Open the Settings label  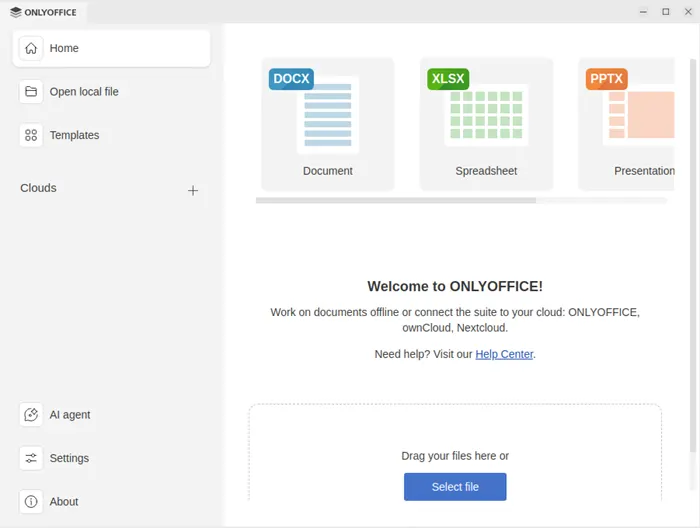69,458
